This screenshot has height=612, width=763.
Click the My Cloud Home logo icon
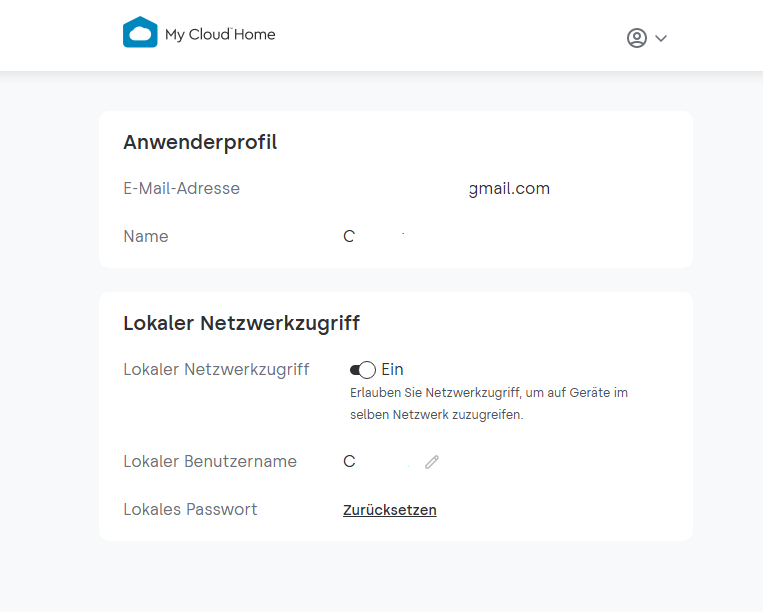coord(140,32)
